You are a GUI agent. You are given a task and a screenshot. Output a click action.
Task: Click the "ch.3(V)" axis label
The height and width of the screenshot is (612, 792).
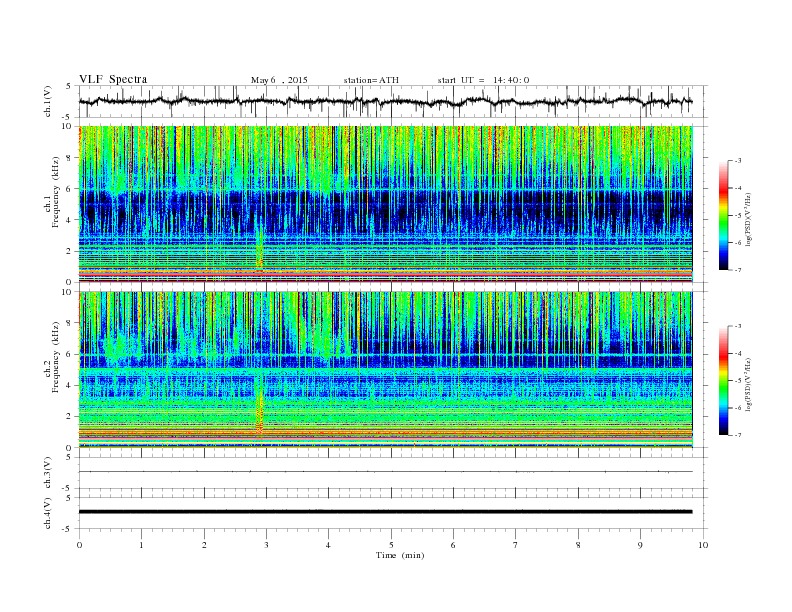pyautogui.click(x=48, y=473)
